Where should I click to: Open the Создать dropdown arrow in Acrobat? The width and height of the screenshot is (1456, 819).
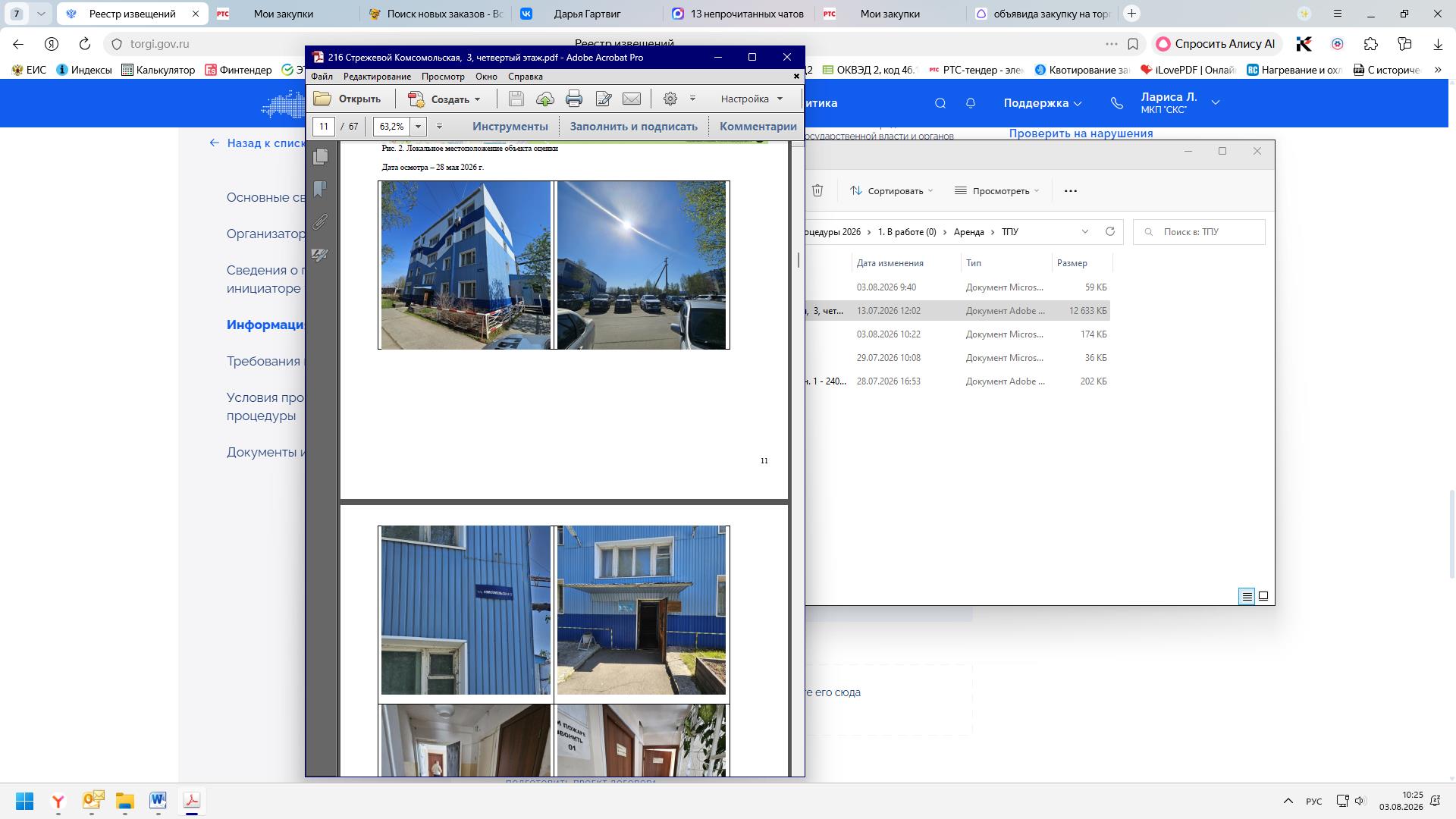pos(478,99)
